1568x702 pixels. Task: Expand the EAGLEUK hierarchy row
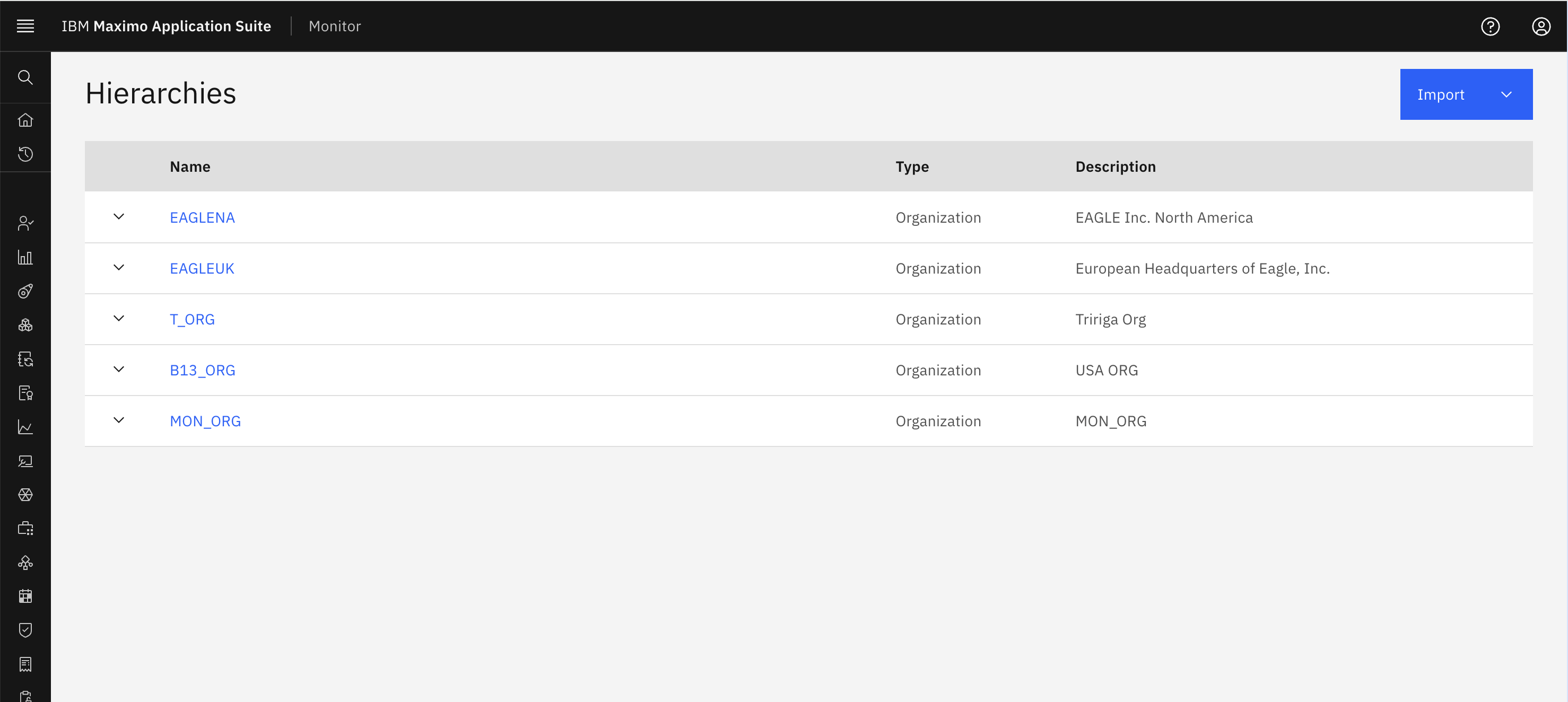pyautogui.click(x=119, y=268)
